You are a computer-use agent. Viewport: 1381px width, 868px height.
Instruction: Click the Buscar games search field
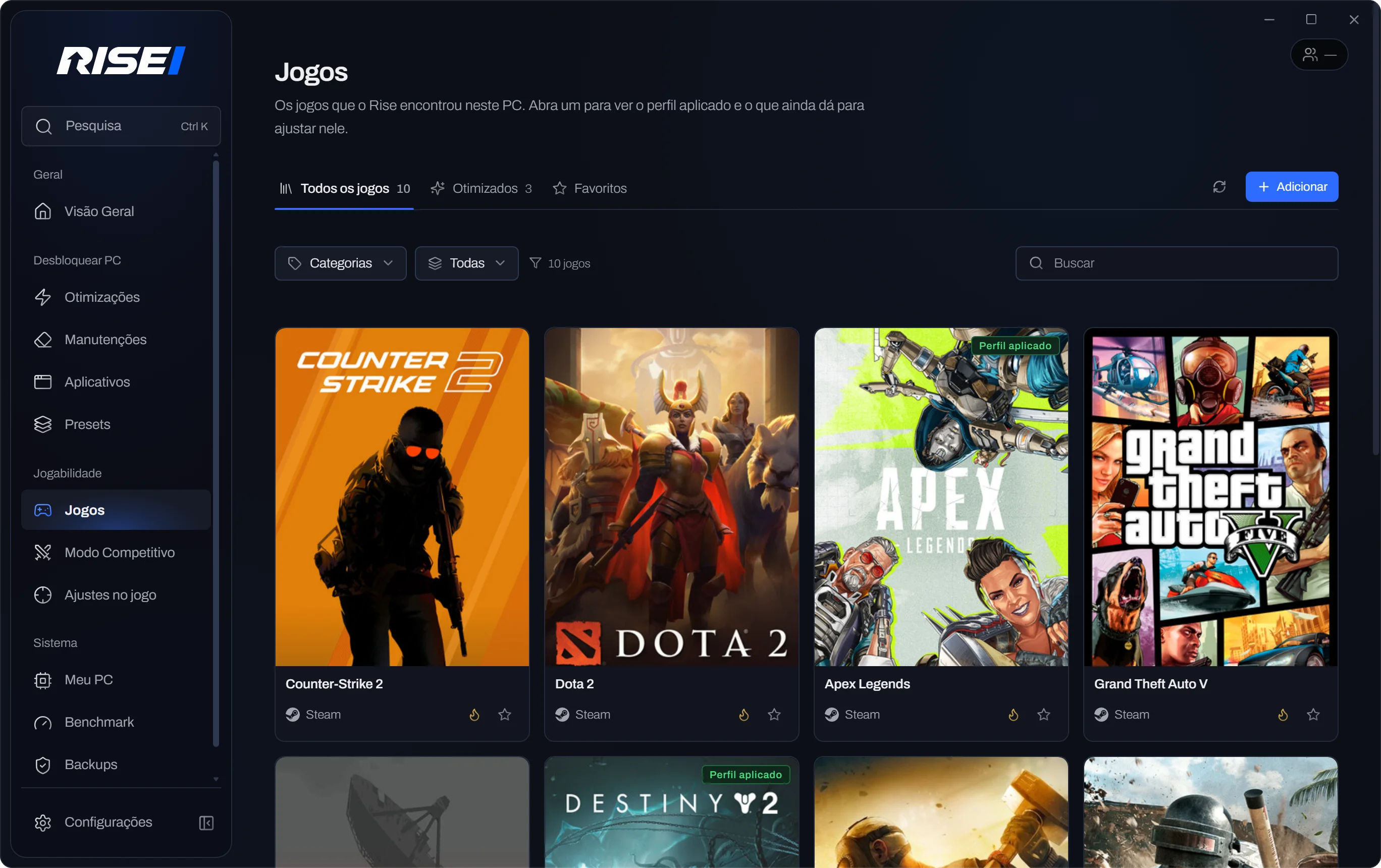click(x=1177, y=263)
